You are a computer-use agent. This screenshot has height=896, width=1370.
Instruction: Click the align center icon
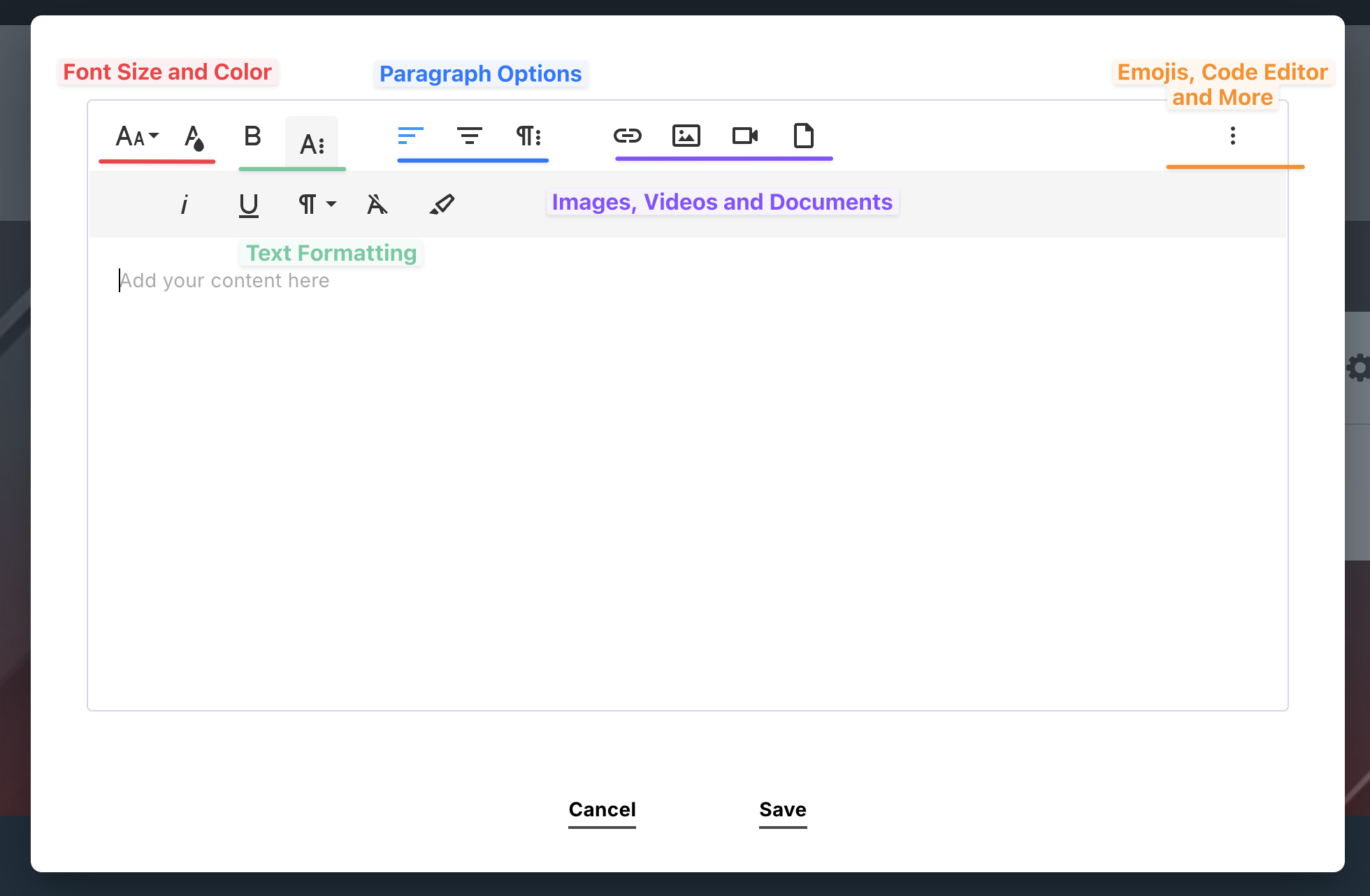coord(469,136)
